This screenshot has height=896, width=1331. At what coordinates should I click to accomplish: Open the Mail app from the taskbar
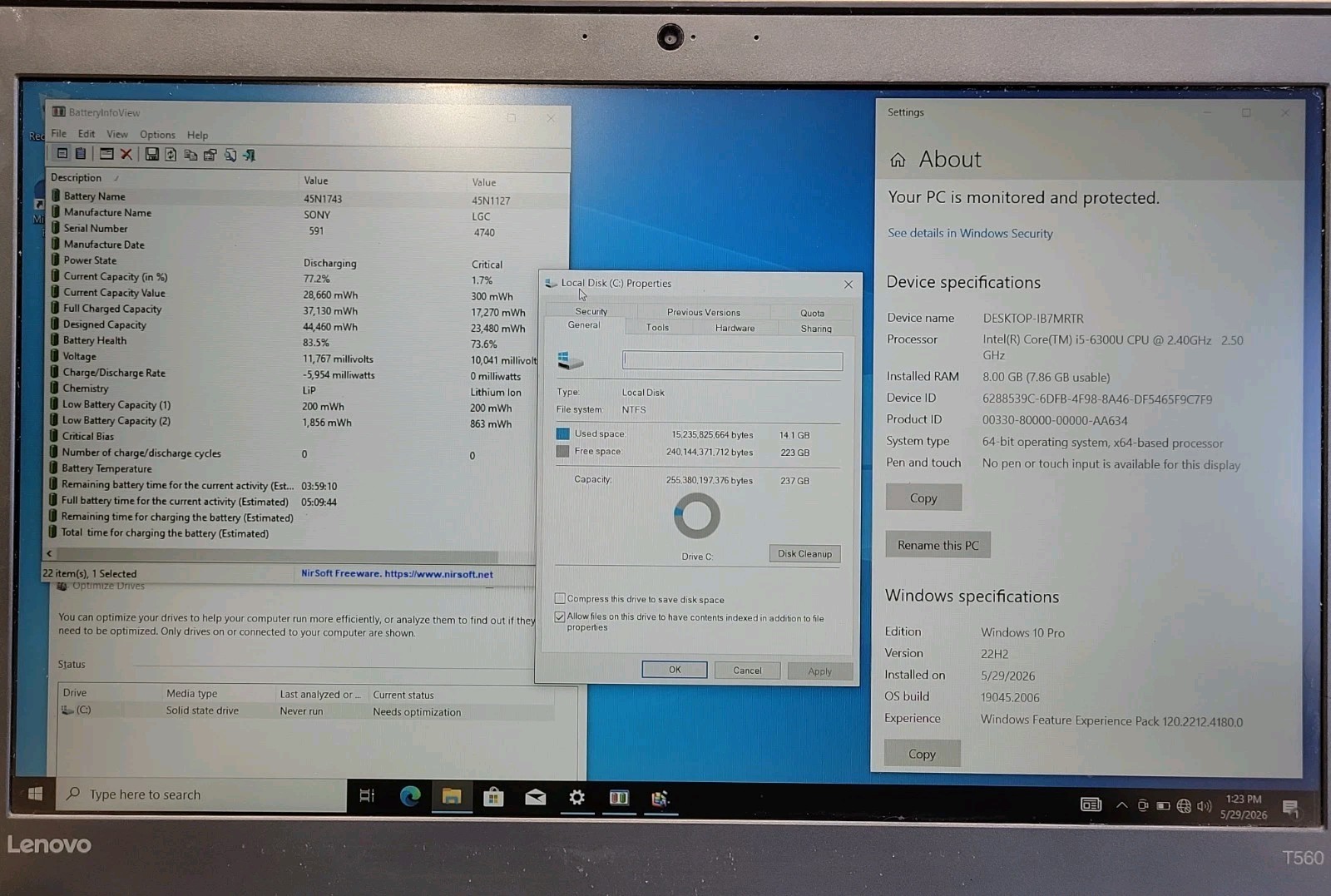click(x=536, y=797)
